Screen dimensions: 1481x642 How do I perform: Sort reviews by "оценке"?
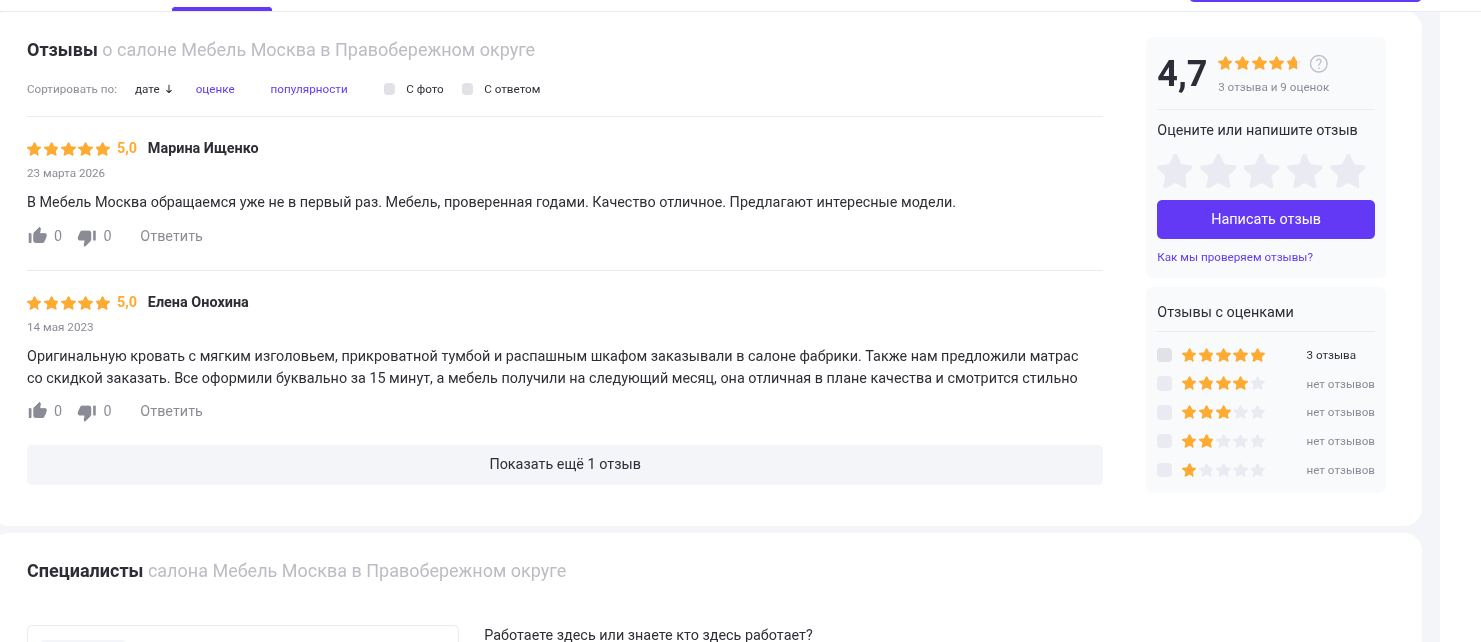coord(215,89)
